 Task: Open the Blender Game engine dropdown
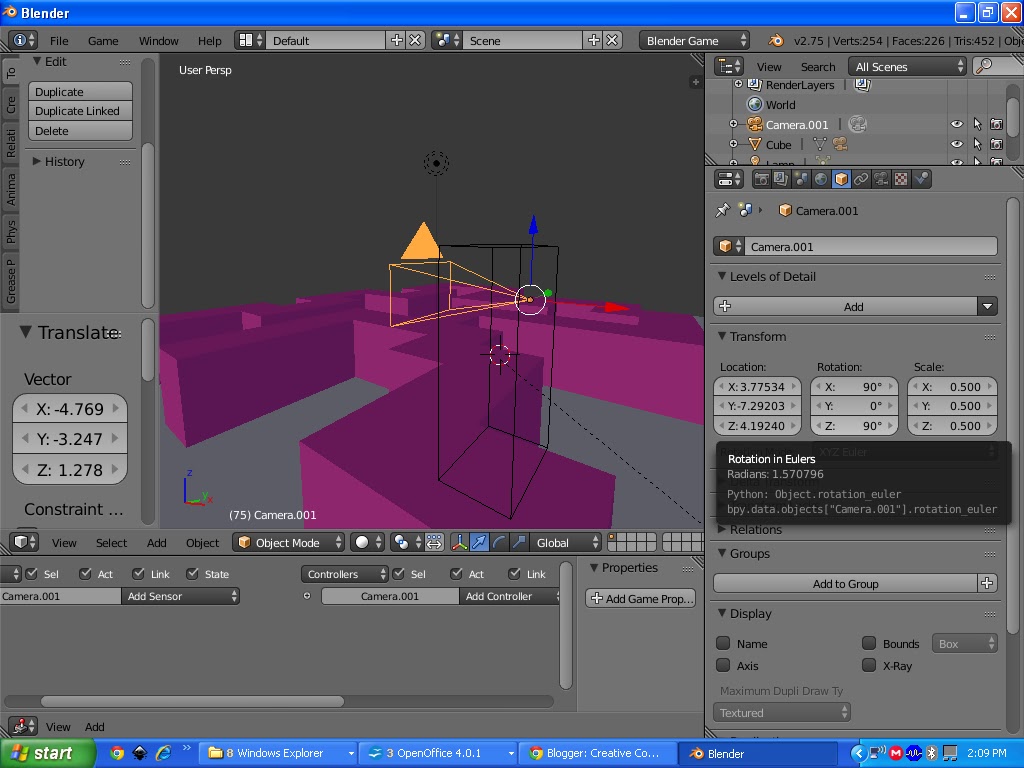point(694,40)
